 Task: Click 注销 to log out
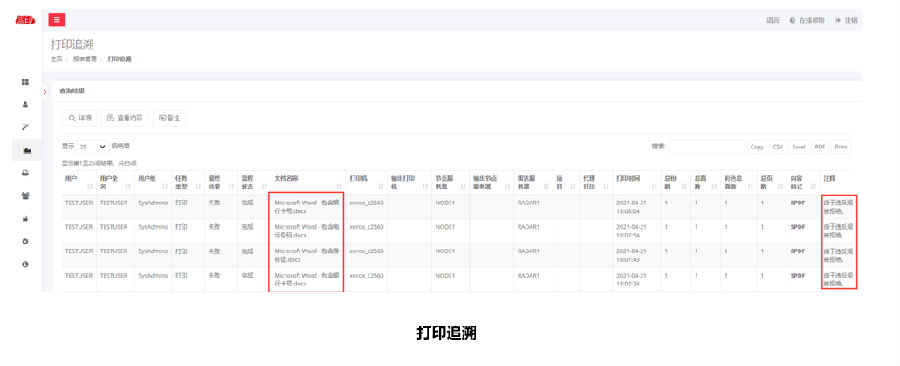(x=847, y=20)
